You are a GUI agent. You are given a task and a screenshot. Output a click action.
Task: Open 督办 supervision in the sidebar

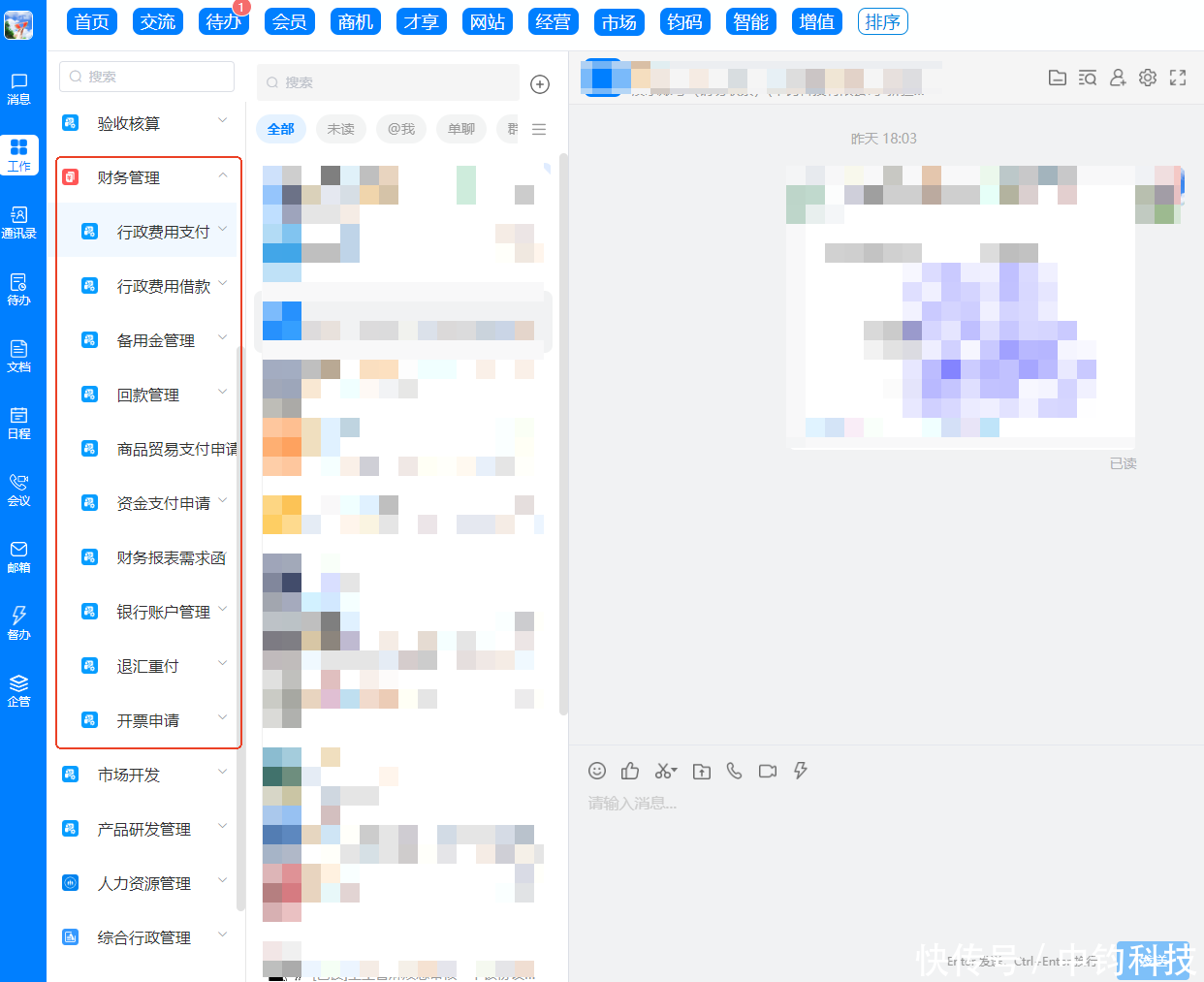click(x=18, y=623)
